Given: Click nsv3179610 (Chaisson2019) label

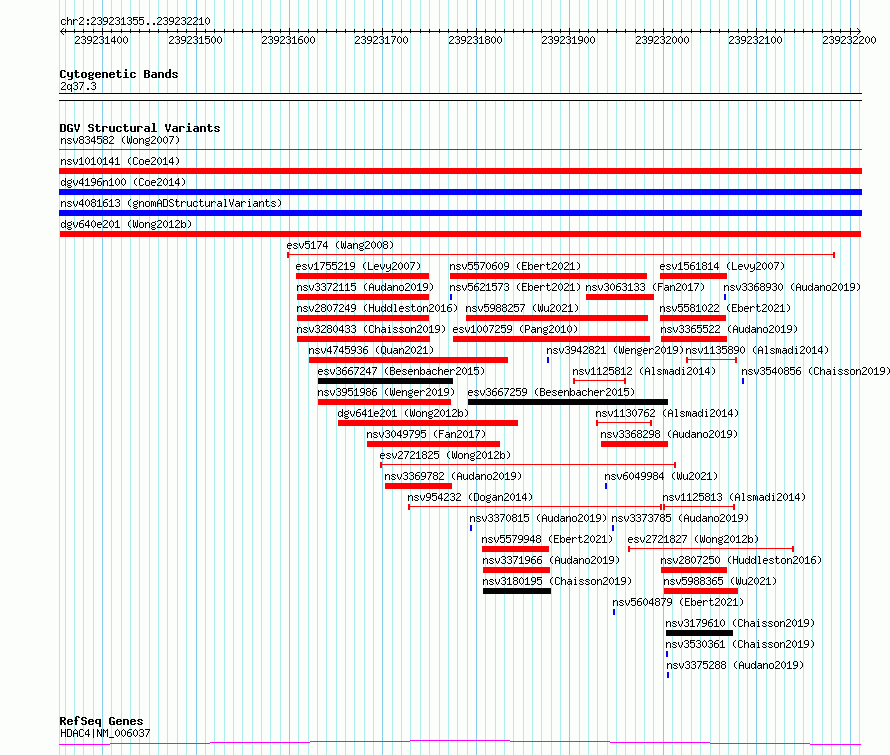Looking at the screenshot, I should (x=740, y=623).
